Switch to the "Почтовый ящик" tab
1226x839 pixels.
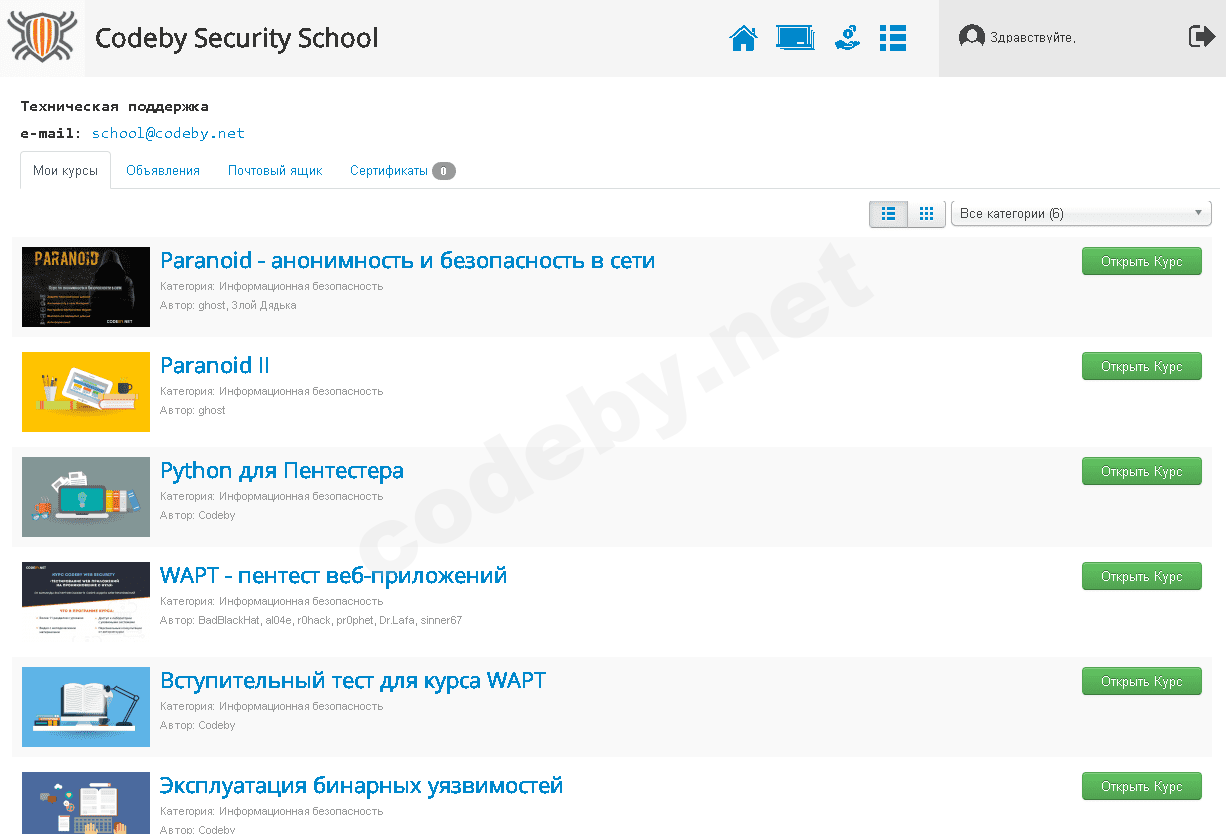tap(275, 171)
